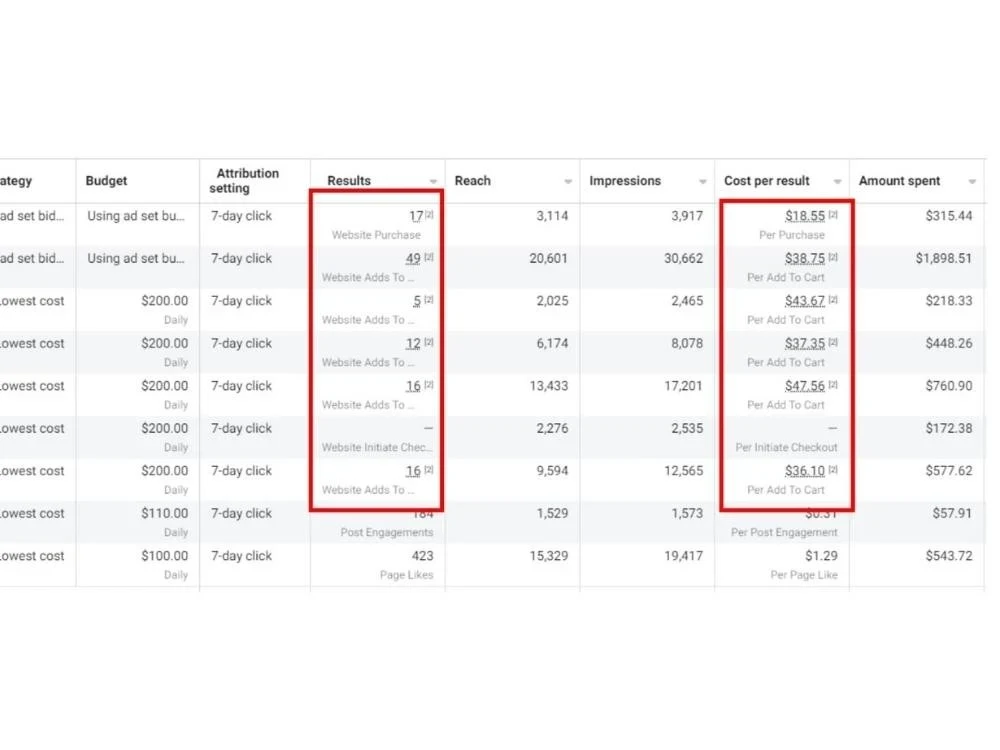Select the 1,529 reach value
The image size is (1000, 750).
tap(552, 513)
